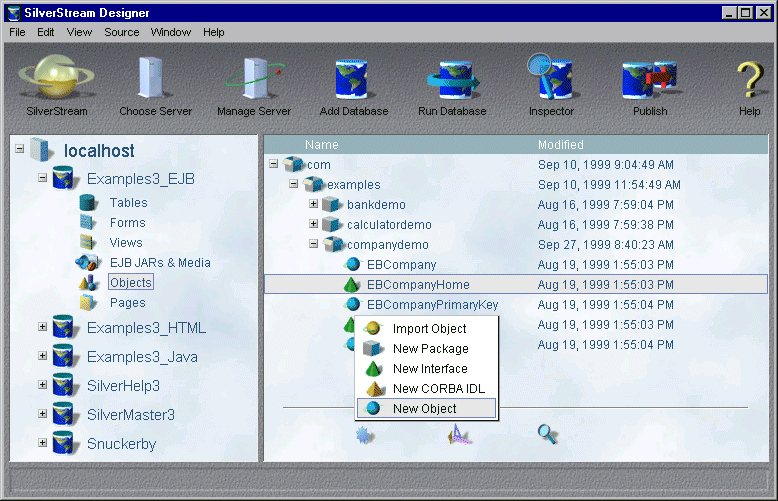778x501 pixels.
Task: Click the EBCompanyHome green cone icon
Action: pyautogui.click(x=352, y=284)
